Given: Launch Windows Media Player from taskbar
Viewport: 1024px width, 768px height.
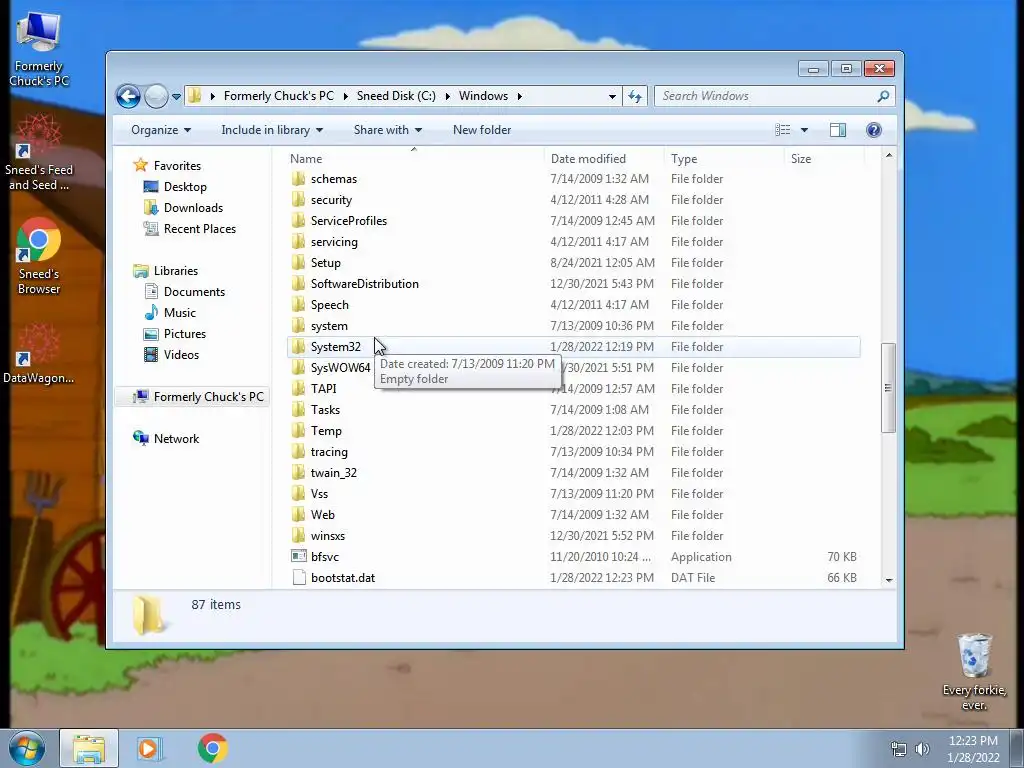Looking at the screenshot, I should coord(149,748).
